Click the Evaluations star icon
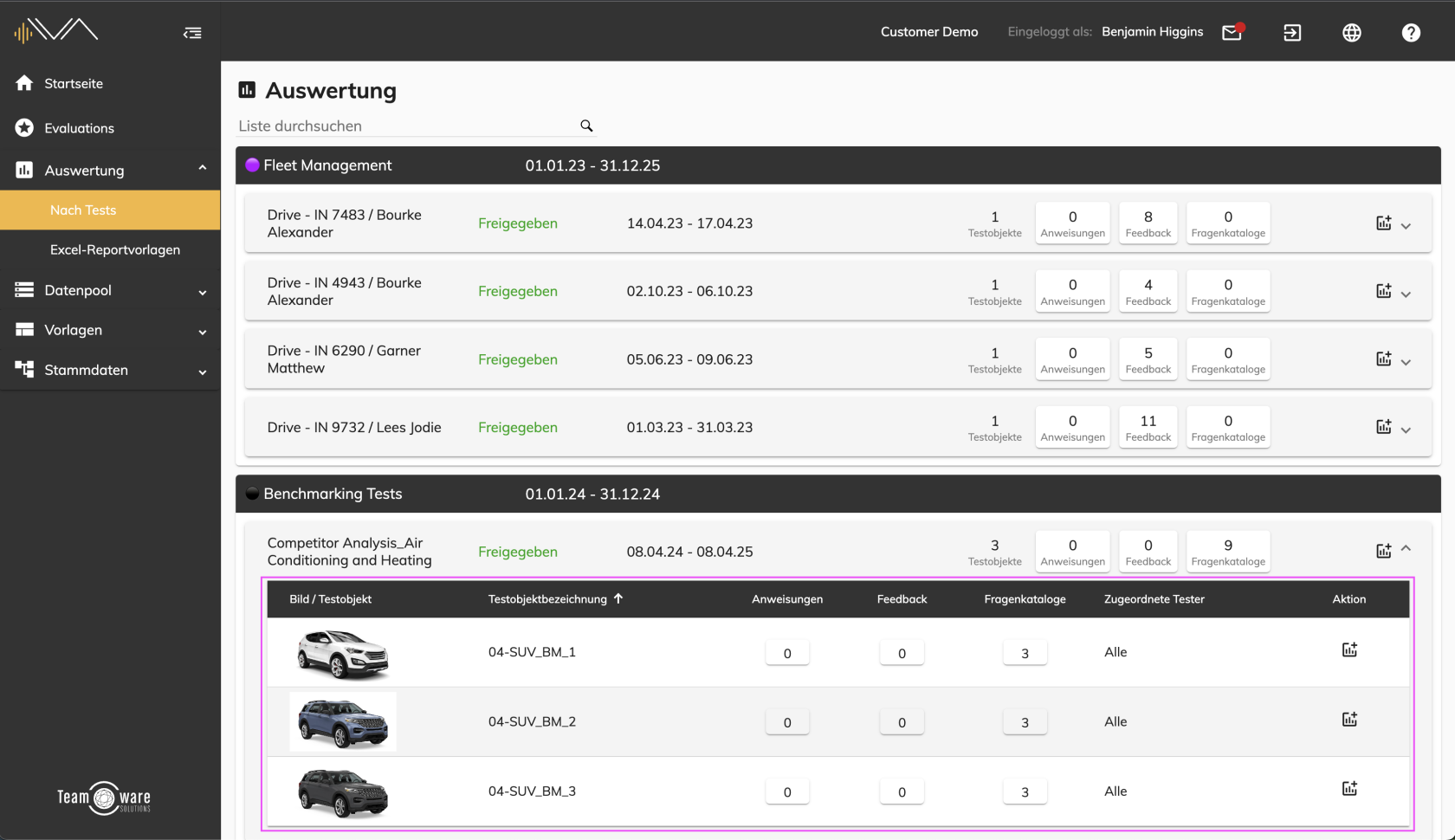 (24, 128)
